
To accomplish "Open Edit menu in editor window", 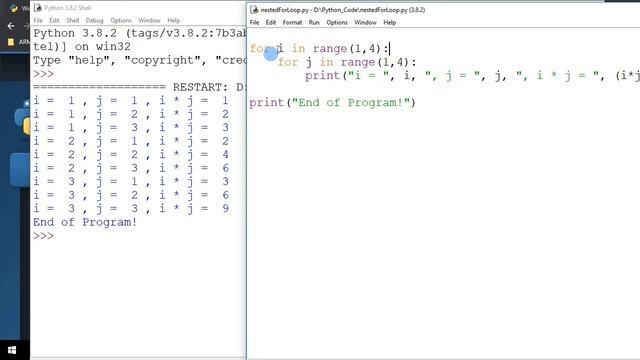I will (x=271, y=22).
